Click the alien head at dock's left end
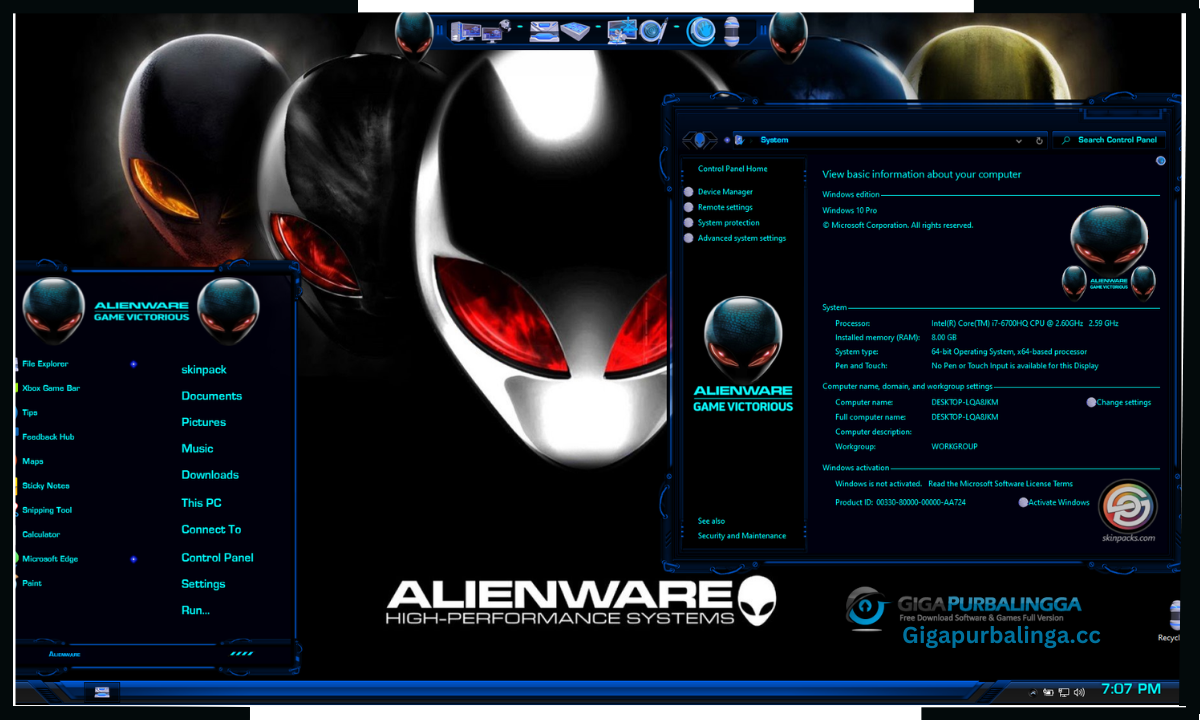Screen dimensions: 1200x720 point(414,35)
